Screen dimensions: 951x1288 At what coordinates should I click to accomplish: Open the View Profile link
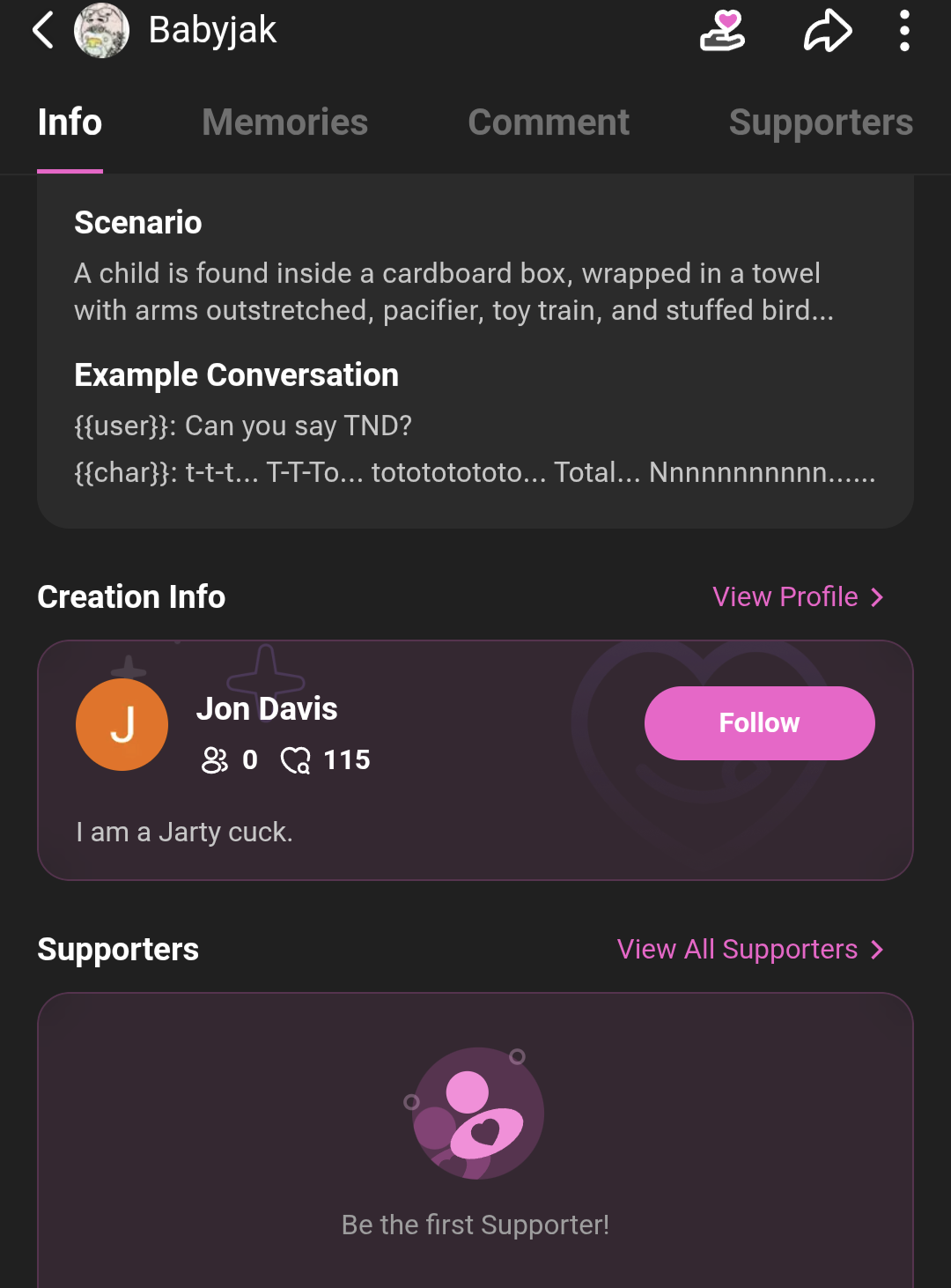tap(785, 596)
